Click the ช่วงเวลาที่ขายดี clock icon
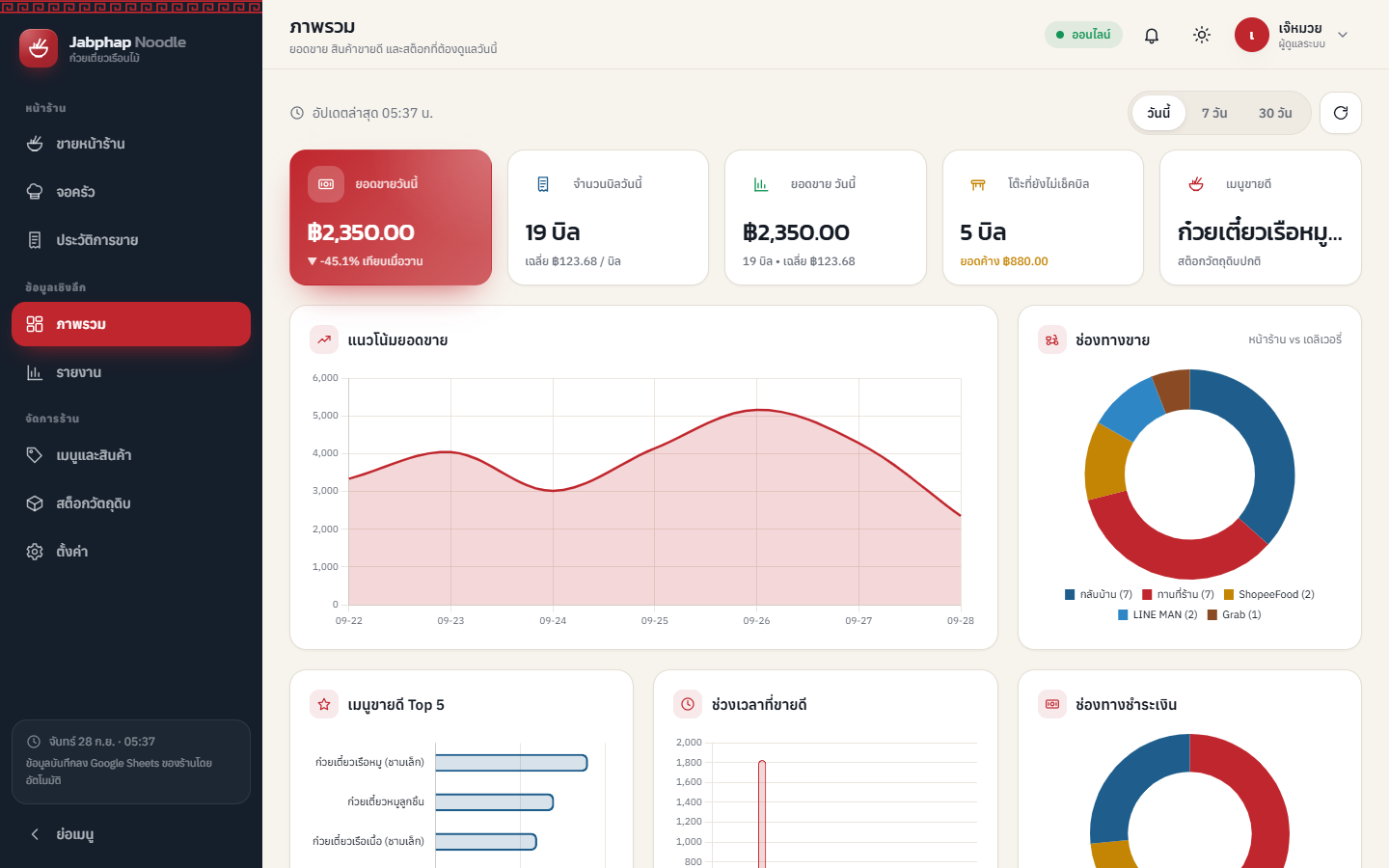This screenshot has height=868, width=1389. point(688,704)
